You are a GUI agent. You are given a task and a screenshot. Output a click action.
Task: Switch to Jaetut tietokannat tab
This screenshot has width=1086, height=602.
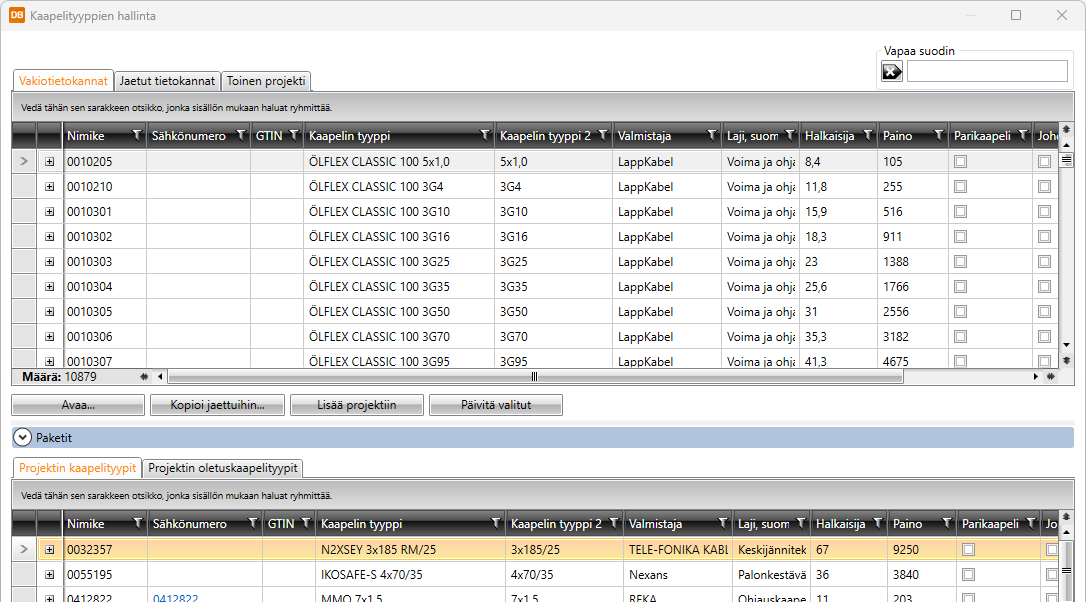[x=167, y=81]
